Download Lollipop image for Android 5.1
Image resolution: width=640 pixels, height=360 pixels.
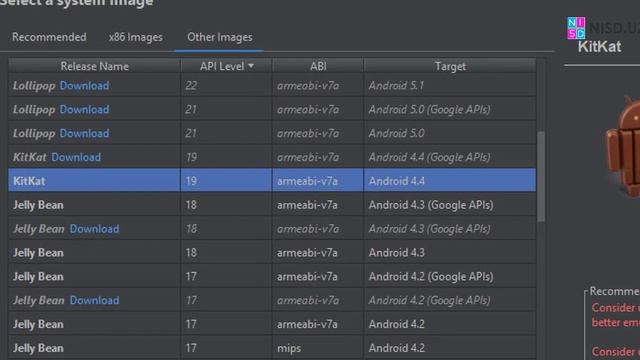coord(84,86)
